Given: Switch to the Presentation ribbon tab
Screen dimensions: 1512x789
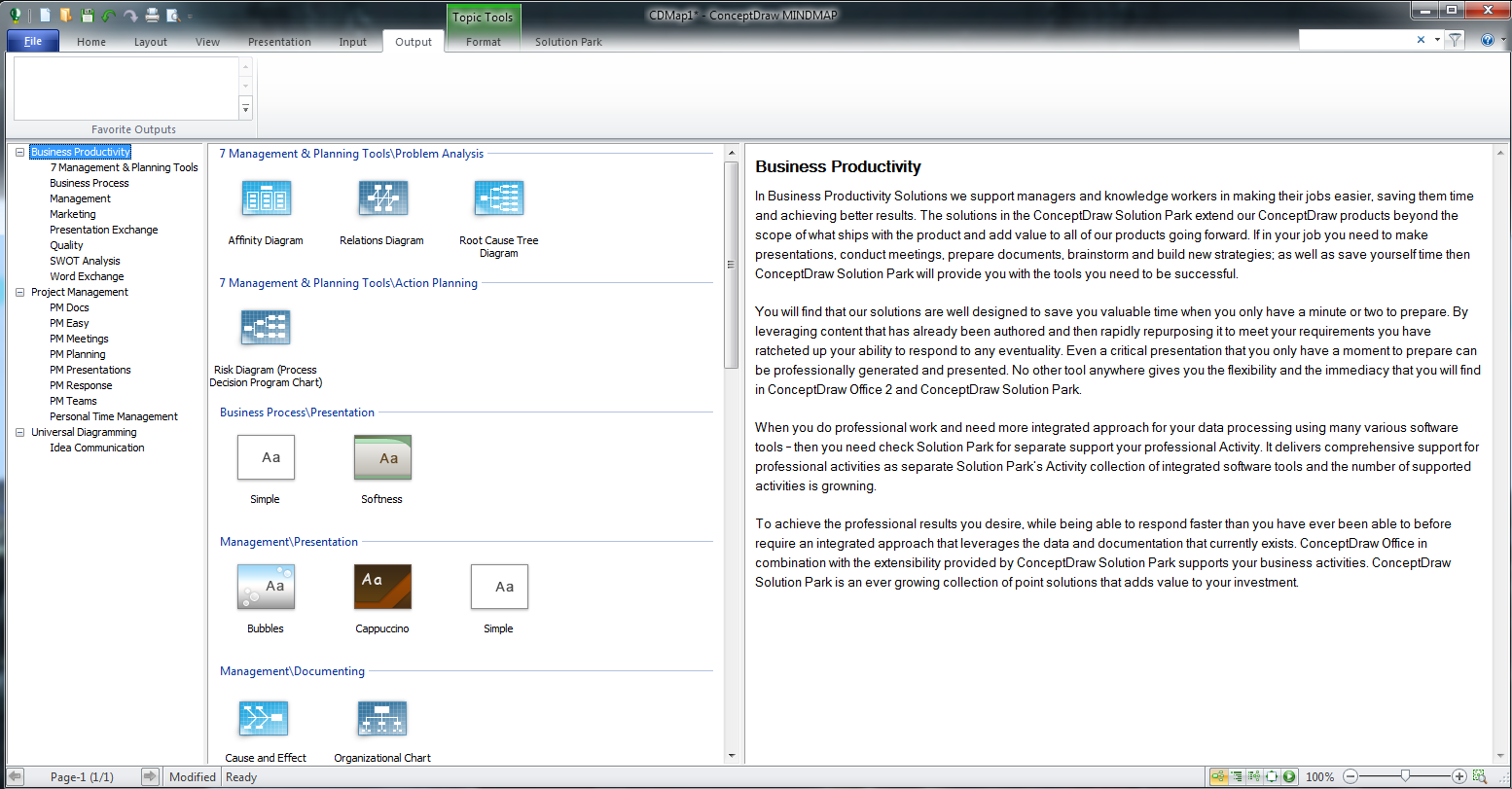Looking at the screenshot, I should coord(279,42).
